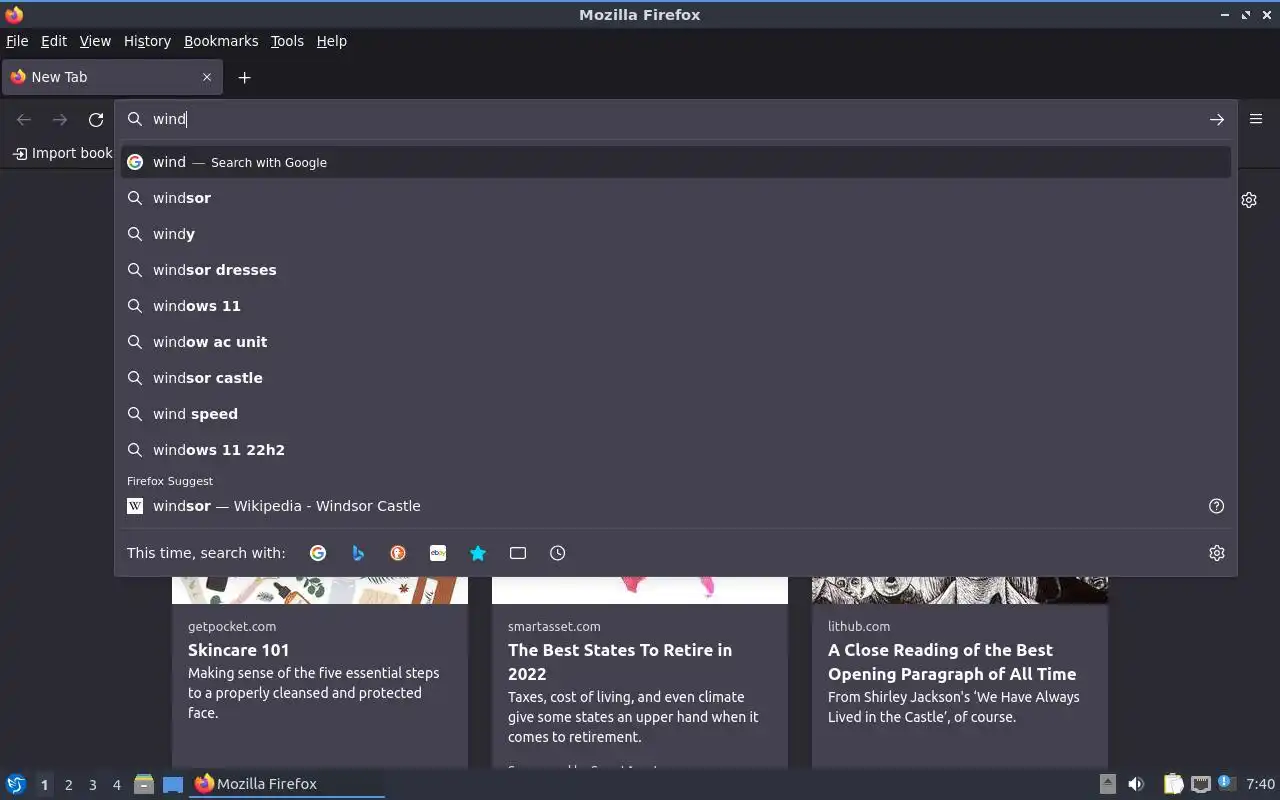Click network status tray icon
Image resolution: width=1280 pixels, height=800 pixels.
(x=1201, y=784)
